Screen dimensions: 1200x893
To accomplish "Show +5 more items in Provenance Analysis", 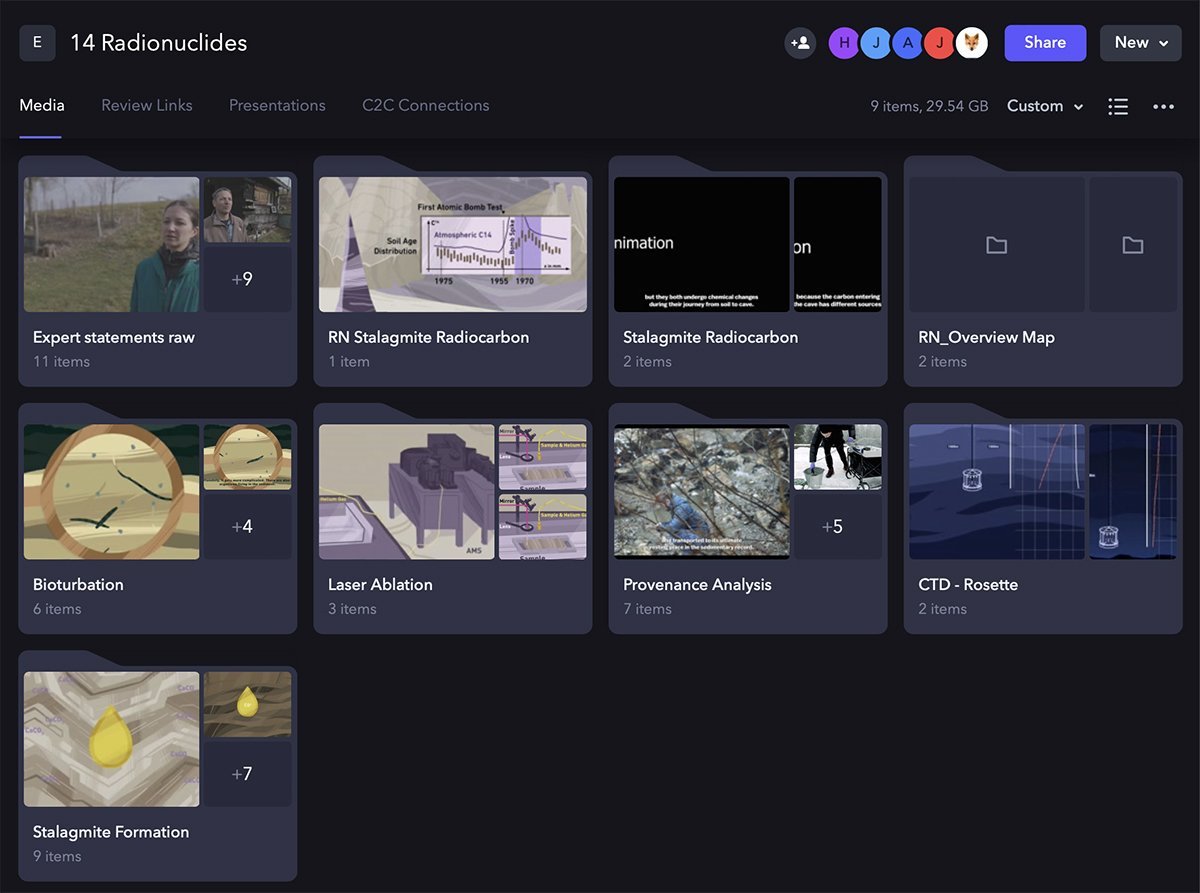I will tap(838, 526).
